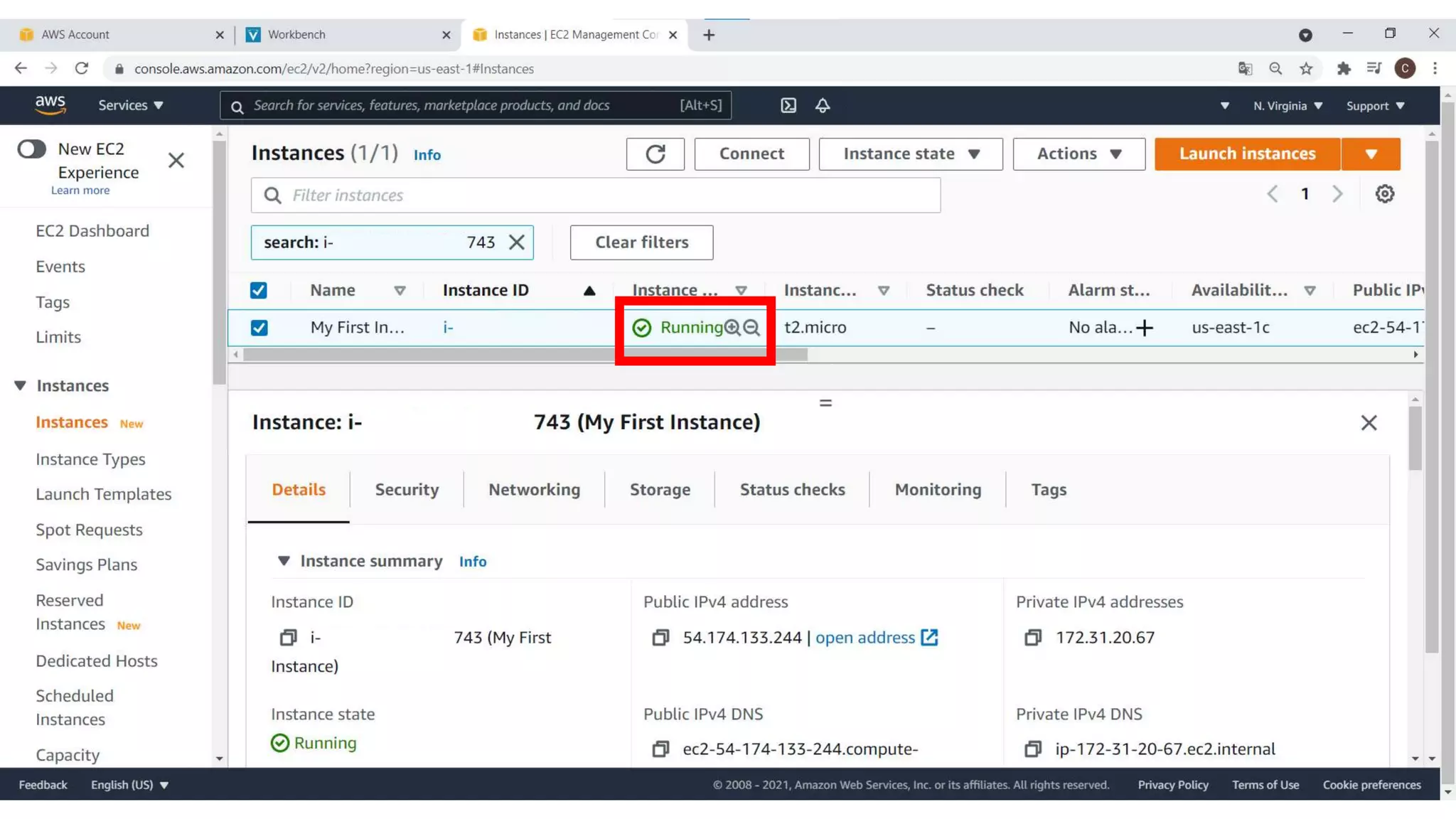1456x819 pixels.
Task: Open the Status checks tab
Action: click(792, 490)
